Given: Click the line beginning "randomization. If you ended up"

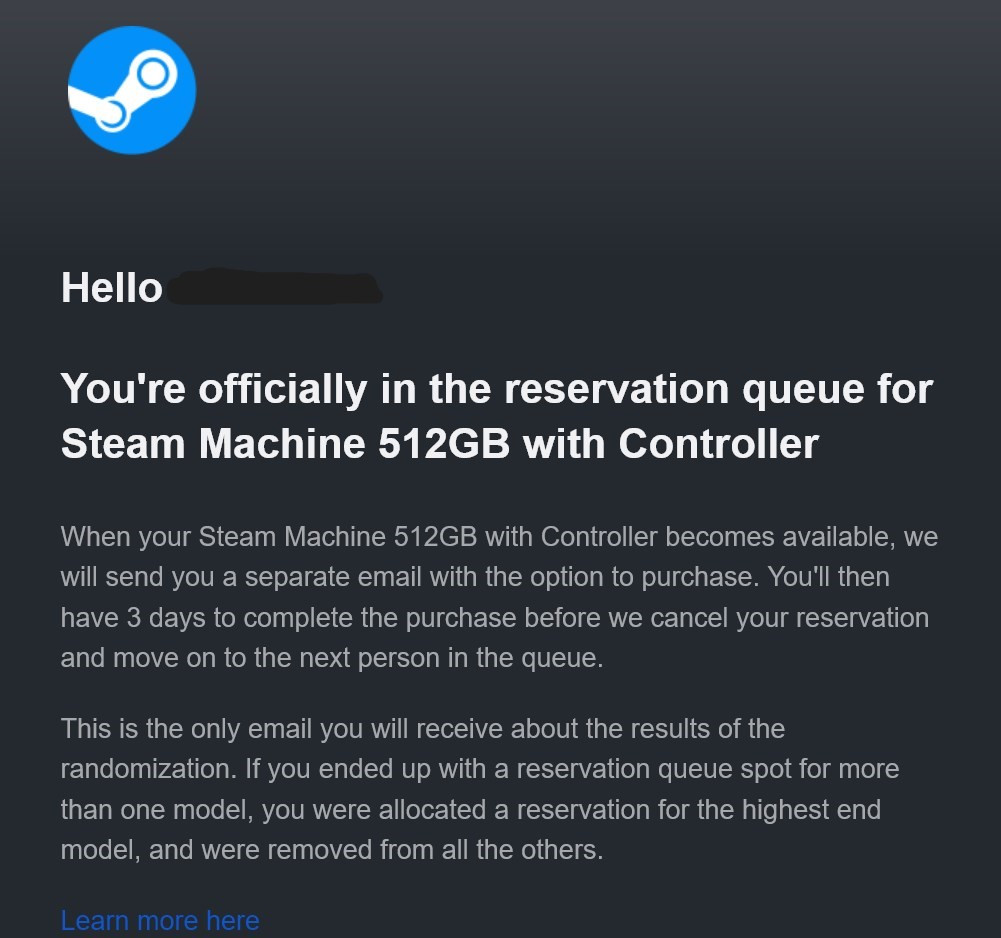Looking at the screenshot, I should point(480,769).
